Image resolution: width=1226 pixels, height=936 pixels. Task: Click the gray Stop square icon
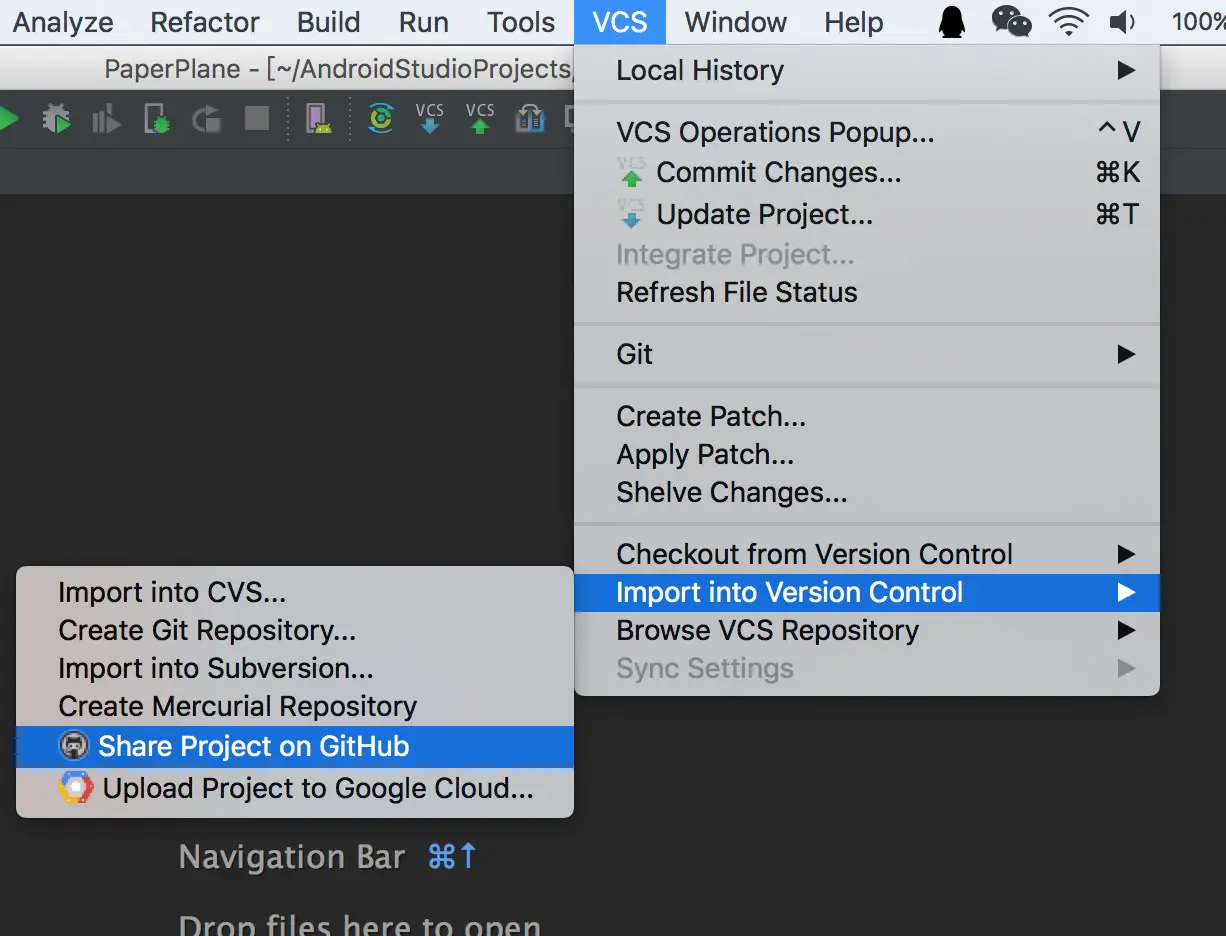[257, 120]
